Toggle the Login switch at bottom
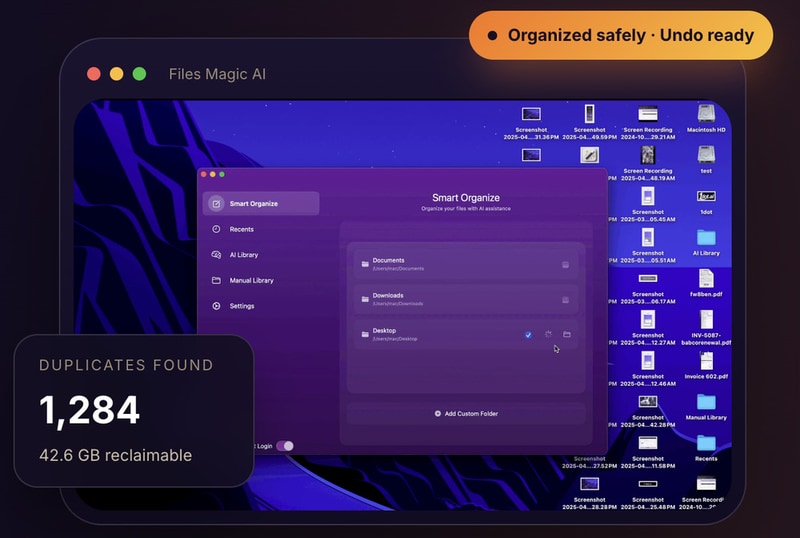The width and height of the screenshot is (800, 538). point(285,446)
